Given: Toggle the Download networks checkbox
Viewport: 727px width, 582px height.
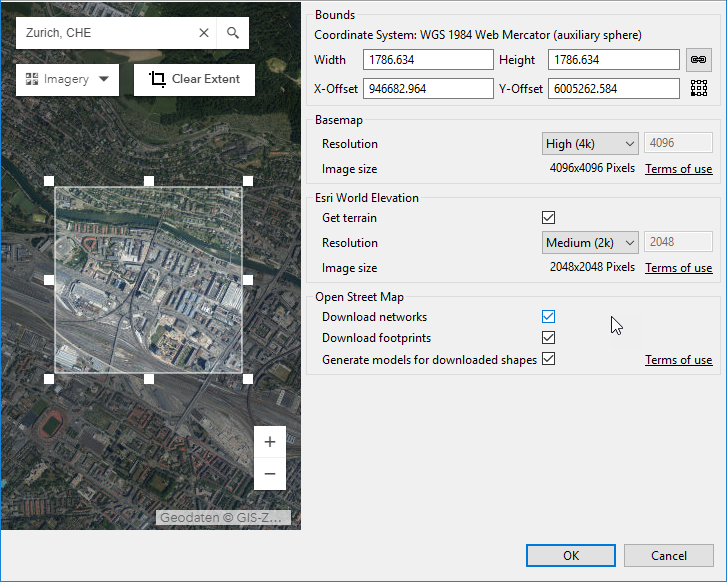Looking at the screenshot, I should coord(548,317).
